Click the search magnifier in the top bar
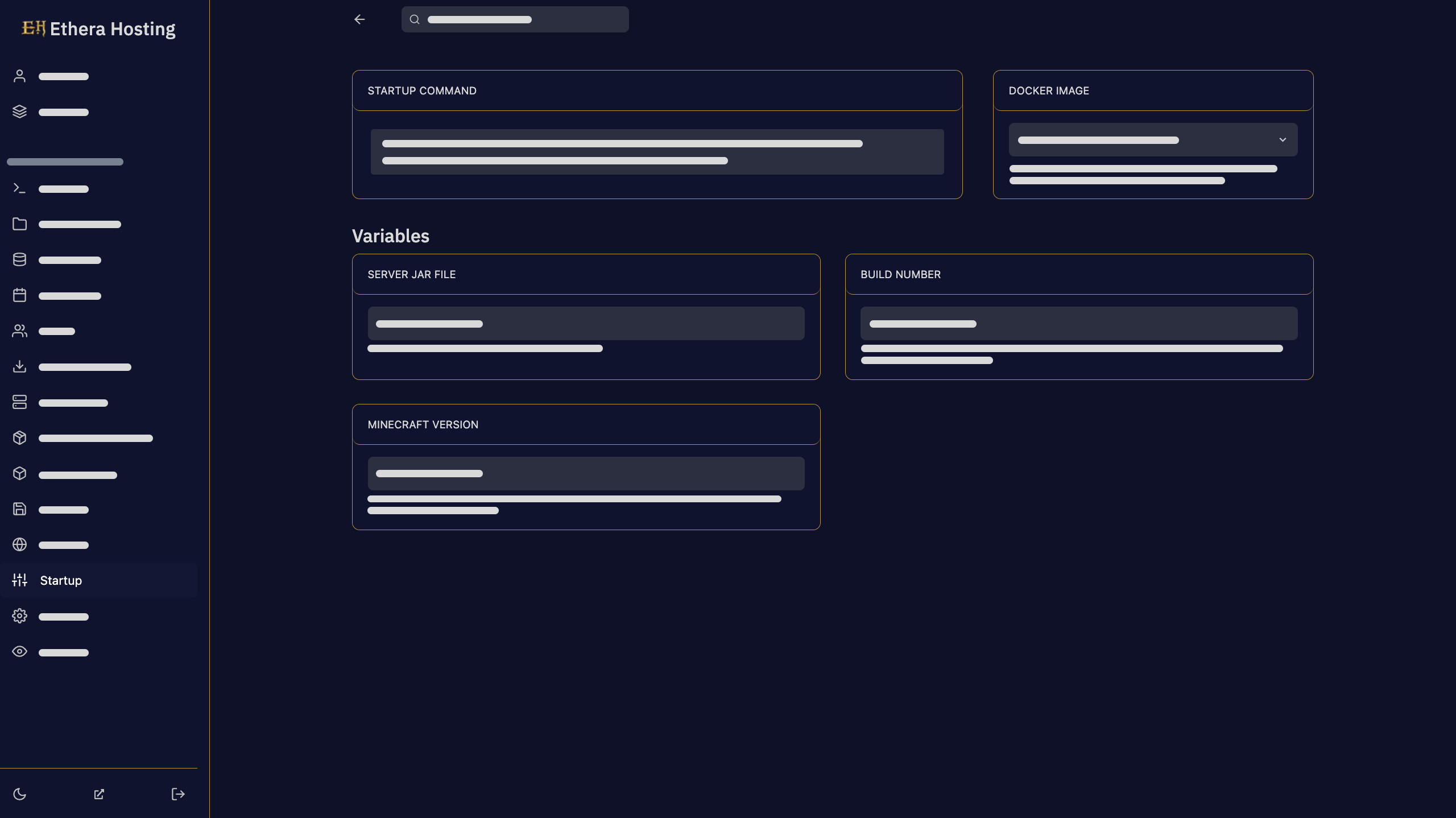Screen dimensions: 1456x818 click(x=415, y=19)
